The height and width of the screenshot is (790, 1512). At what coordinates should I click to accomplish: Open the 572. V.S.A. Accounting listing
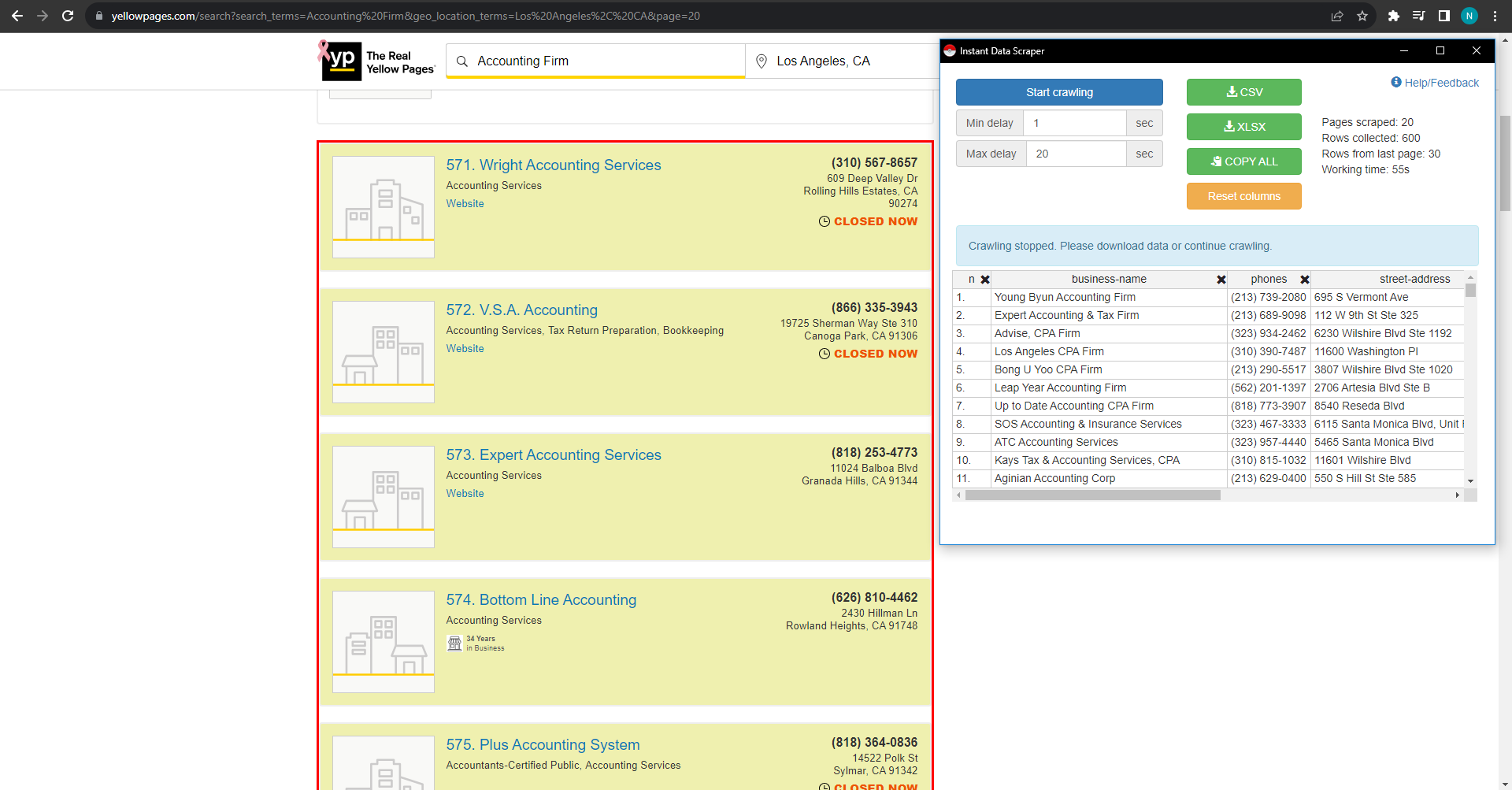tap(522, 310)
